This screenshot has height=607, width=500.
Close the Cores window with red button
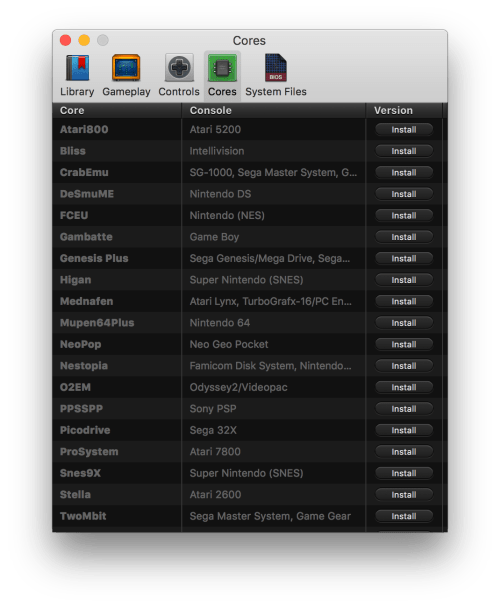tap(65, 40)
